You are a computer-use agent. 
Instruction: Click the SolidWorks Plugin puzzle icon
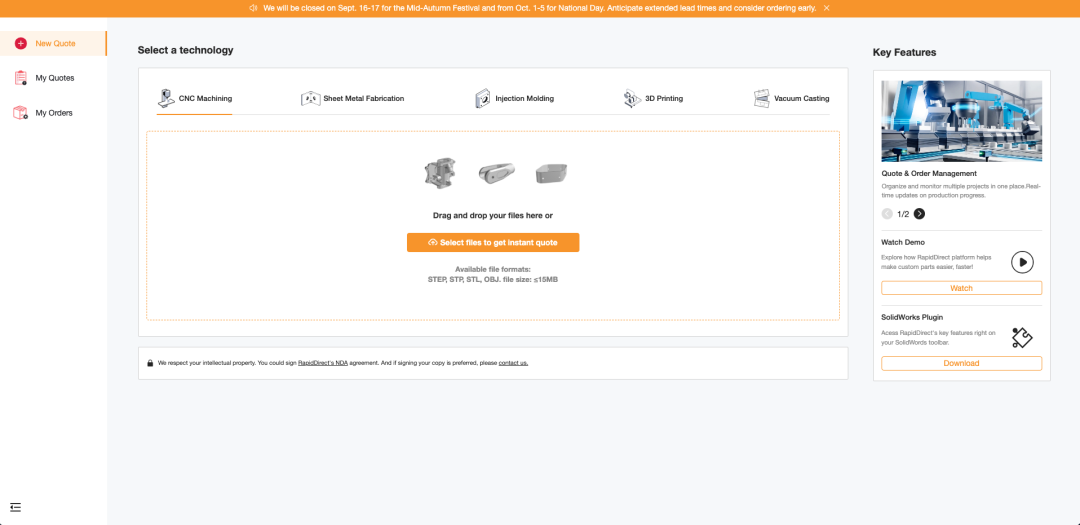coord(1023,338)
